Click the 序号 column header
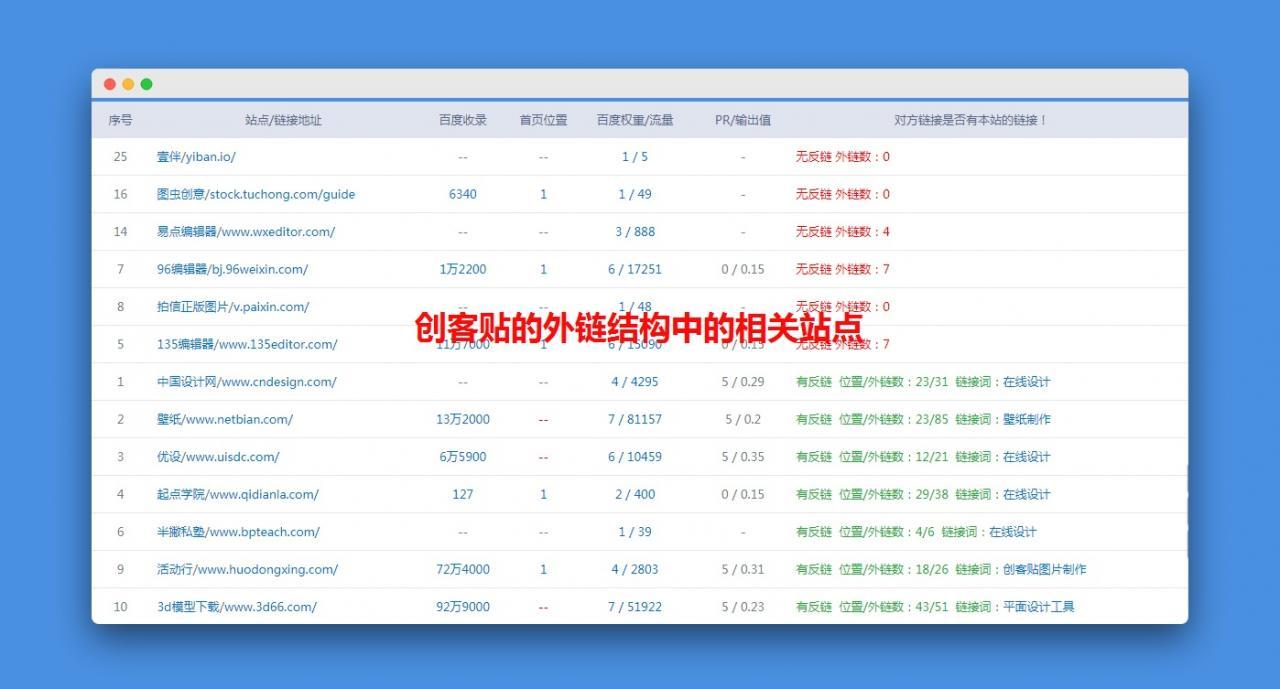Image resolution: width=1280 pixels, height=689 pixels. (120, 120)
